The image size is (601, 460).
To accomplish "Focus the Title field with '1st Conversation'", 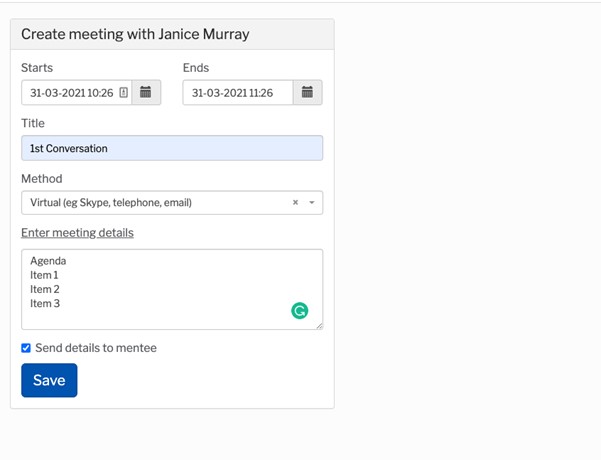I will (172, 148).
